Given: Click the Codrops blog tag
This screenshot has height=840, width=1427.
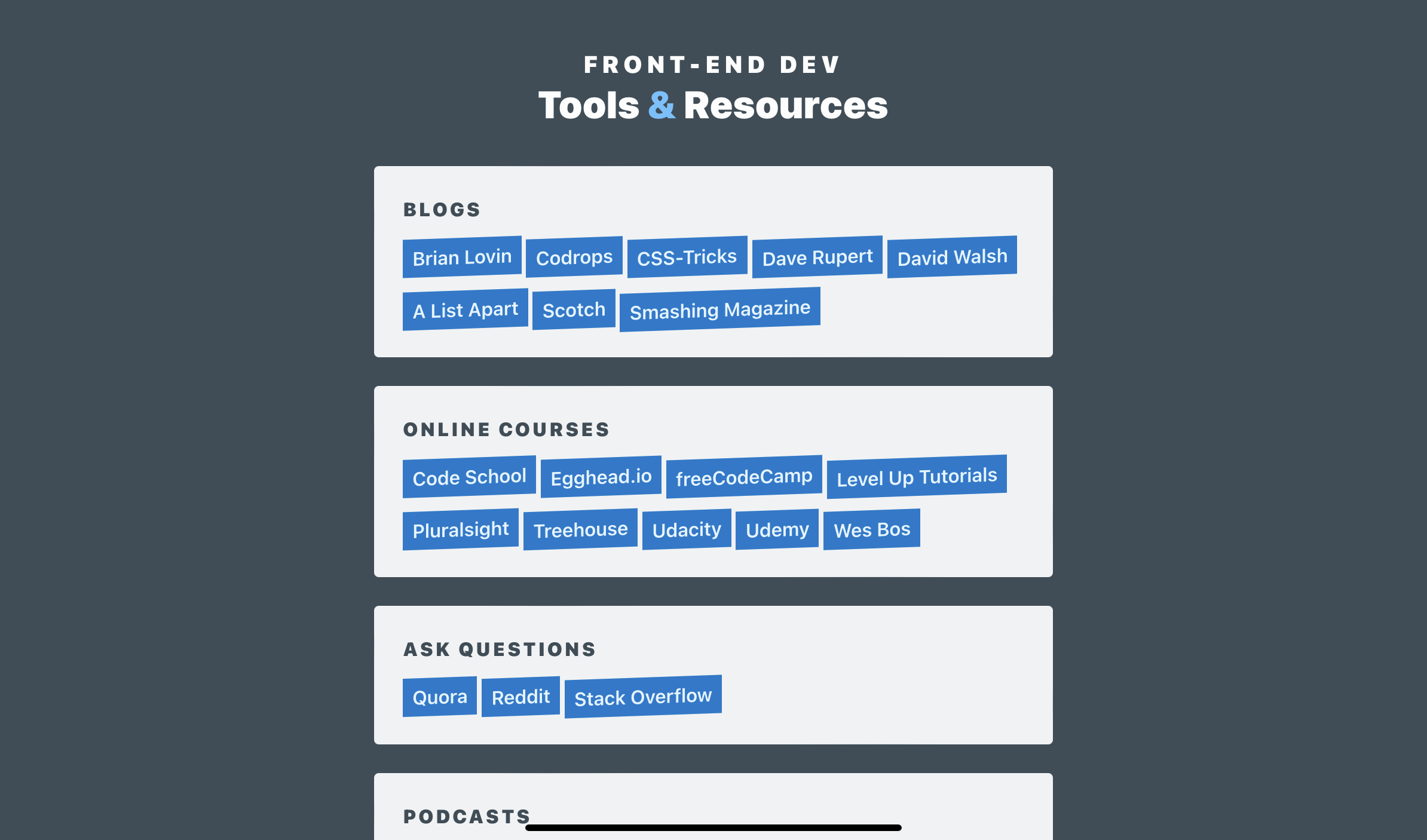Looking at the screenshot, I should (575, 256).
